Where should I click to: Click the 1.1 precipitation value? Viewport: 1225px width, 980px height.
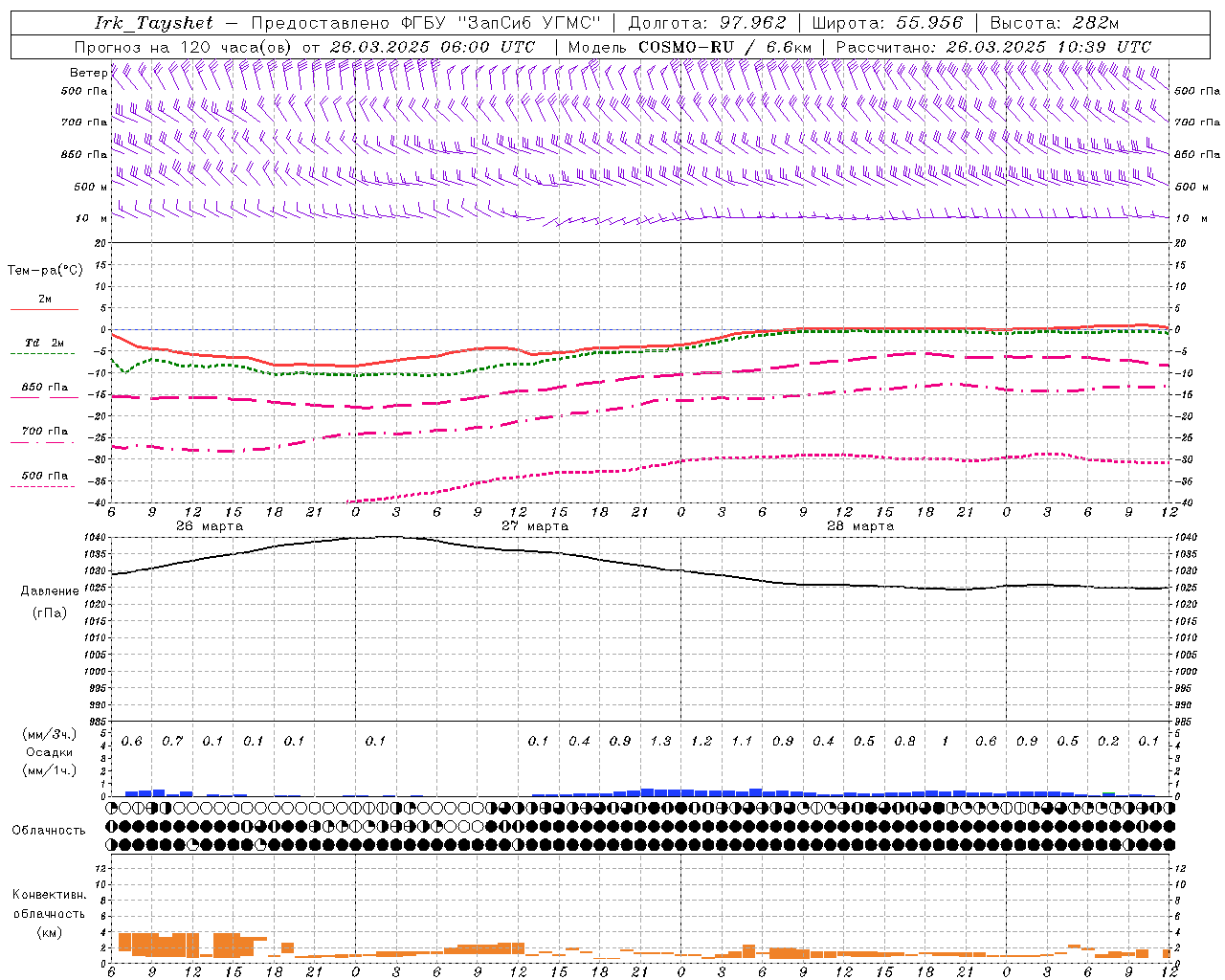[x=743, y=742]
